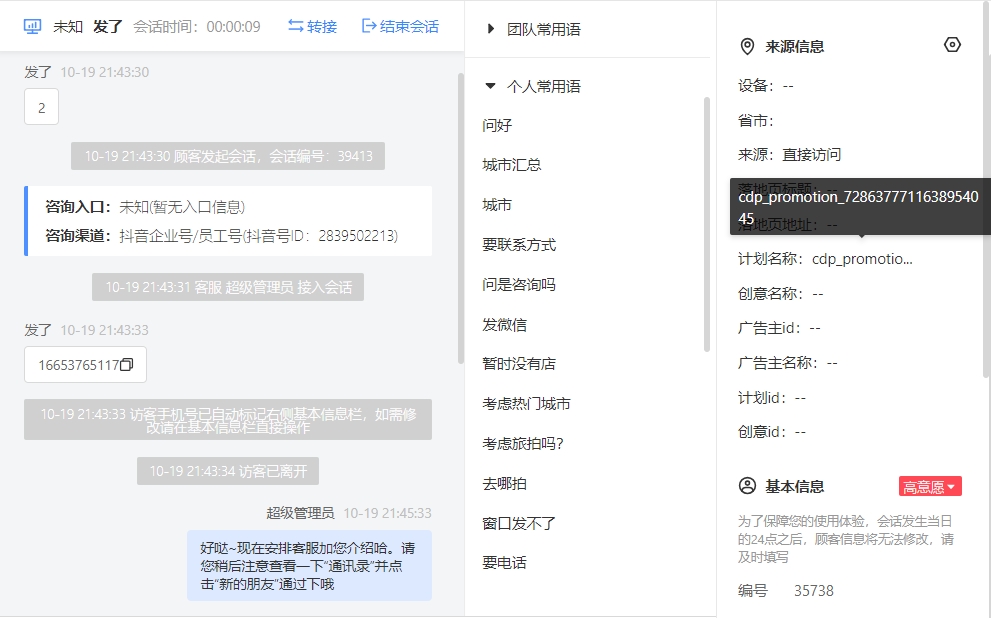The width and height of the screenshot is (991, 618).
Task: Pick the 考虑热门城市 quick phrase
Action: click(526, 403)
